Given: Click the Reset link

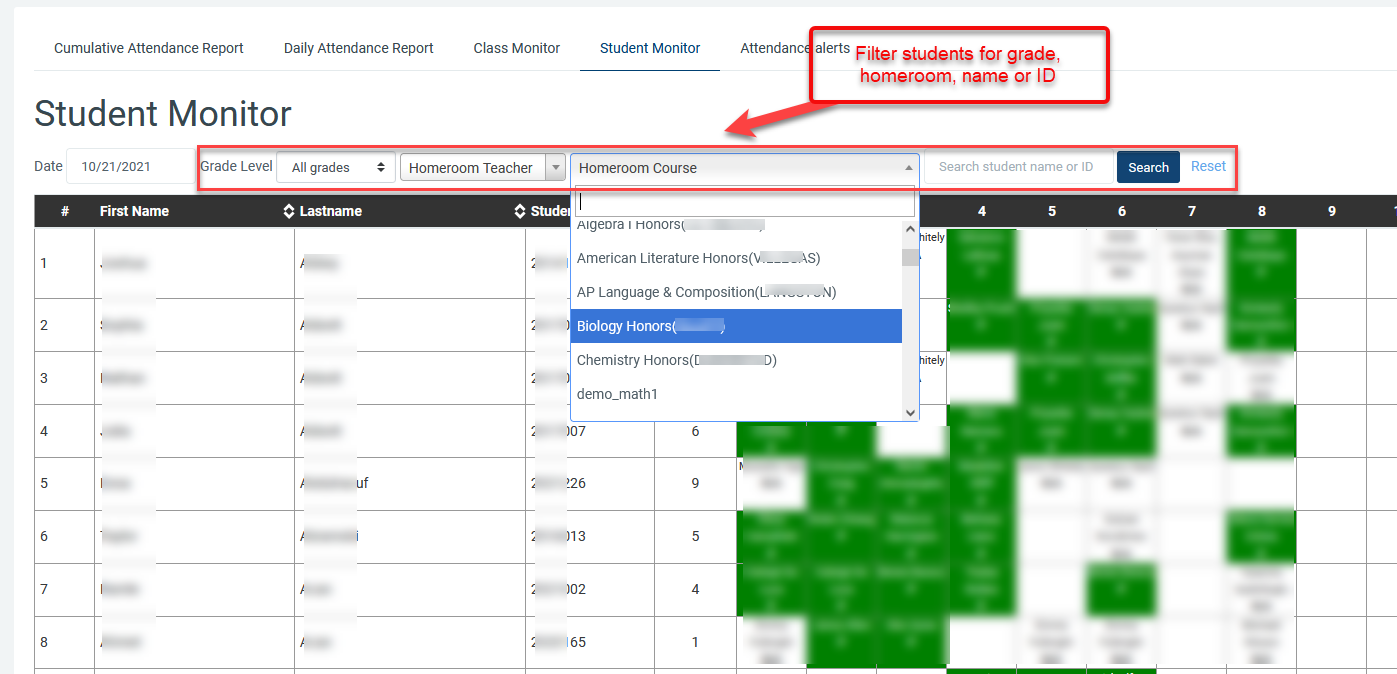Looking at the screenshot, I should coord(1208,167).
